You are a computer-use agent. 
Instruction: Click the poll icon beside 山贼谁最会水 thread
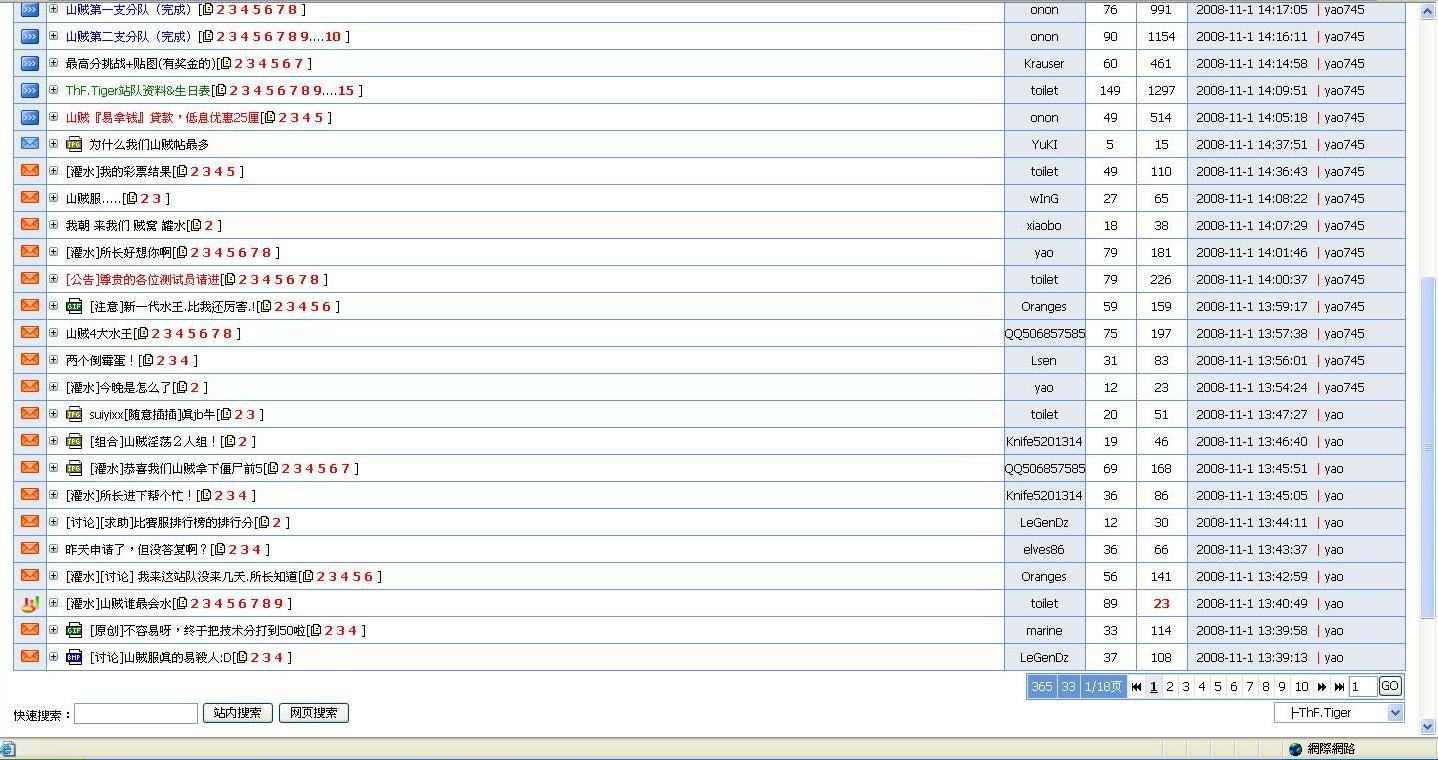pyautogui.click(x=30, y=603)
